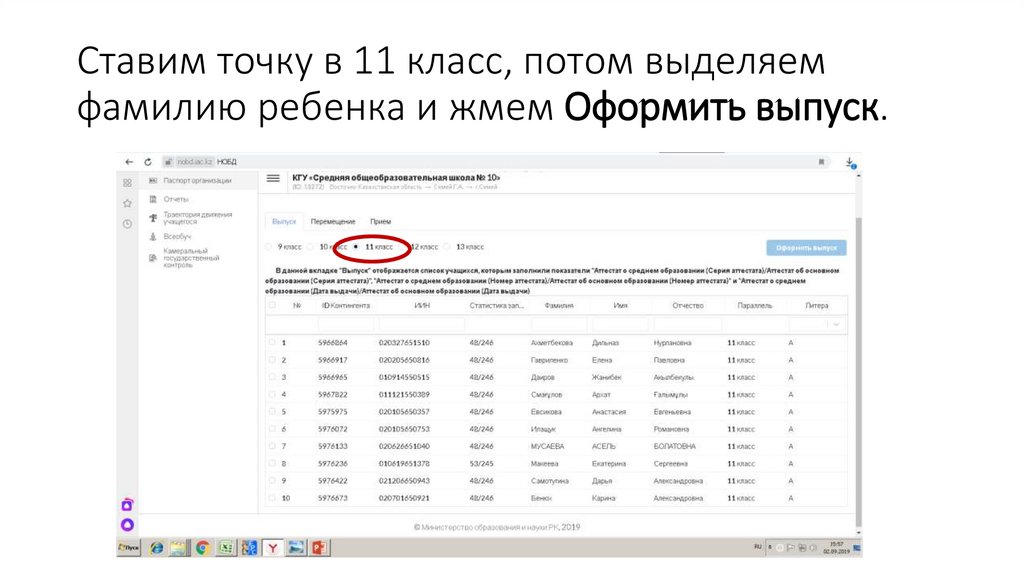
Task: Click name cell Ангелина
Action: coord(607,429)
